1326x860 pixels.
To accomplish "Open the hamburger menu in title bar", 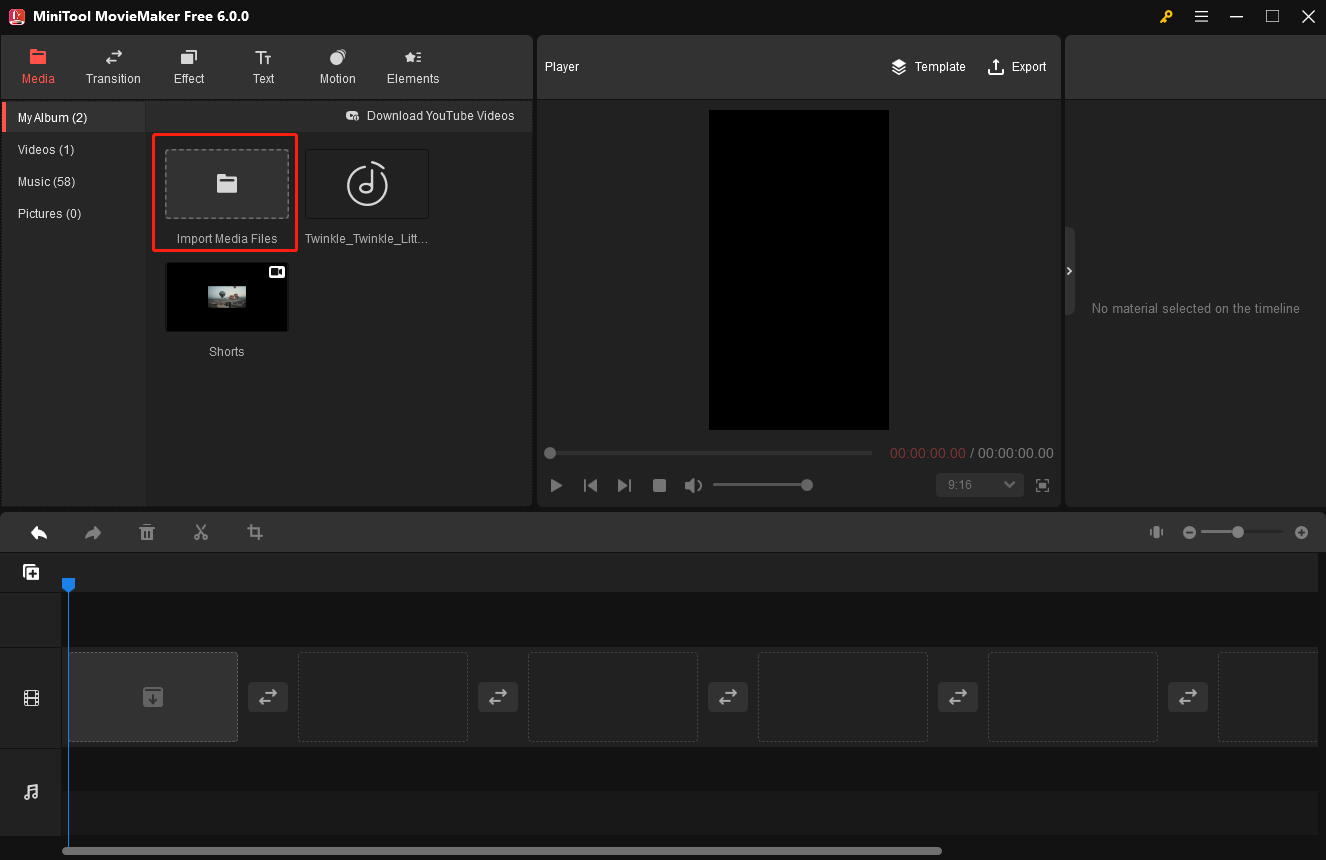I will (1201, 16).
